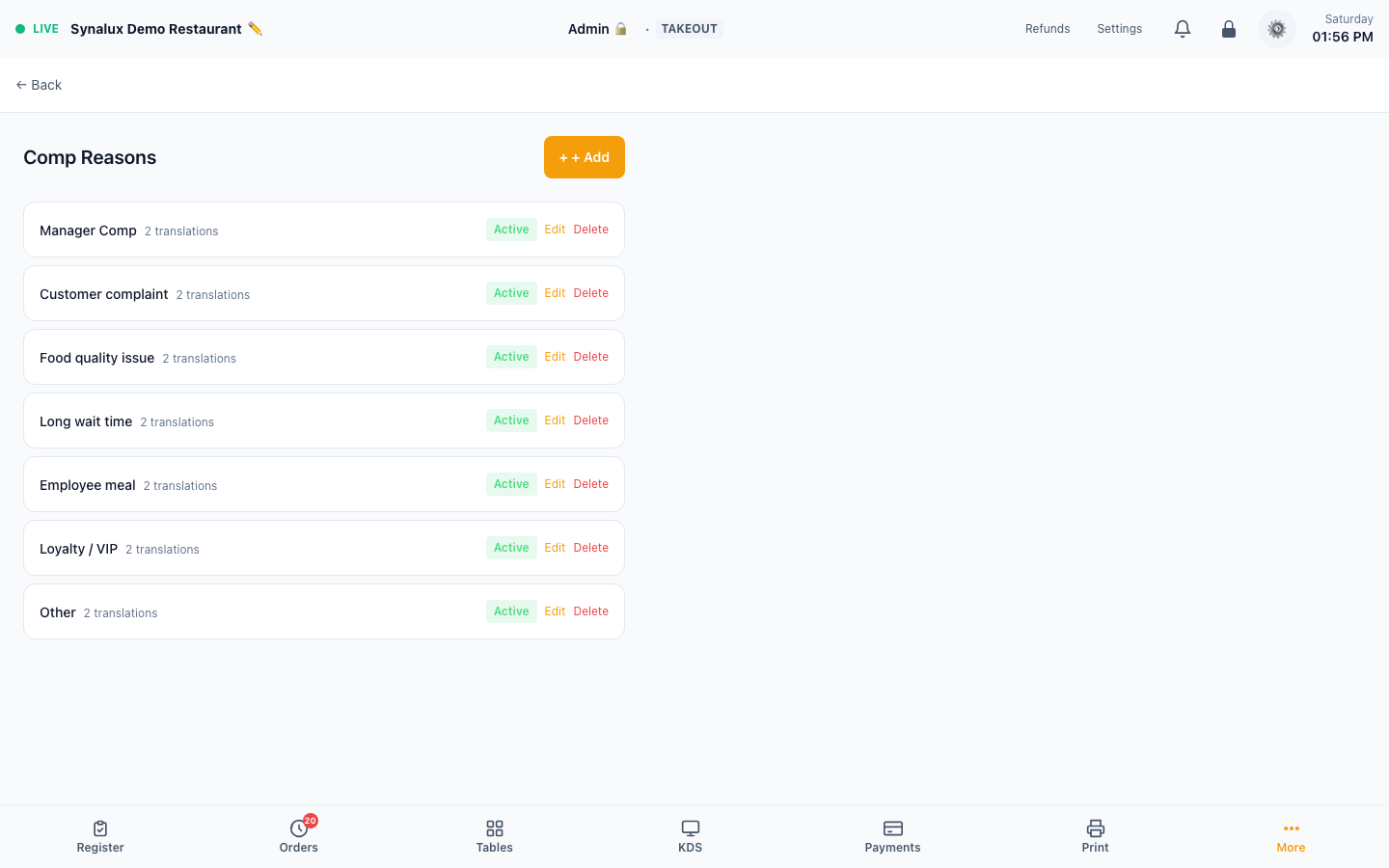Open Refunds in the top bar
Screen dimensions: 1389x868
click(x=1048, y=29)
